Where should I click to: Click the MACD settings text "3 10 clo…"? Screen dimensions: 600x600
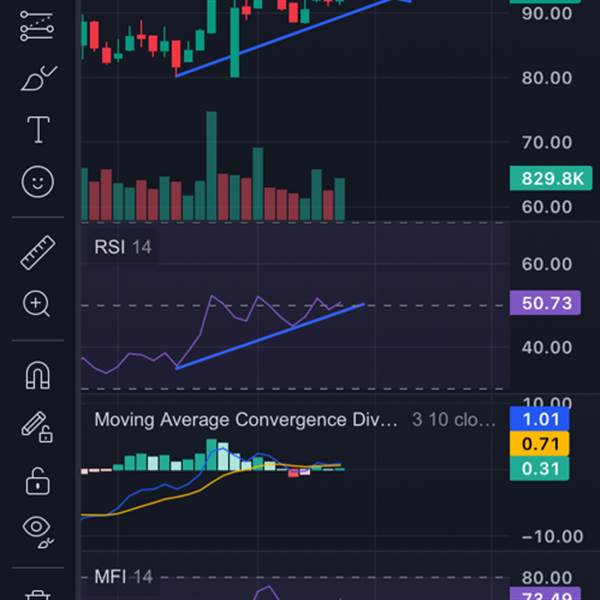click(x=454, y=420)
